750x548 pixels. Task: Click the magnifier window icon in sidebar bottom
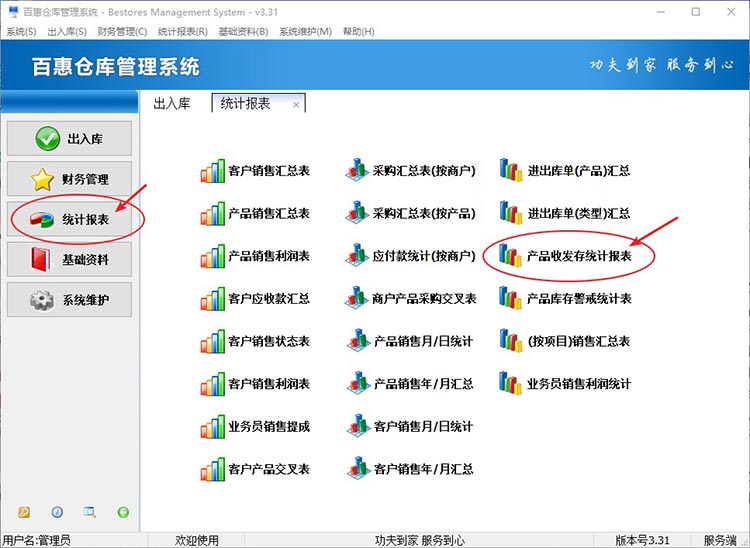[89, 512]
